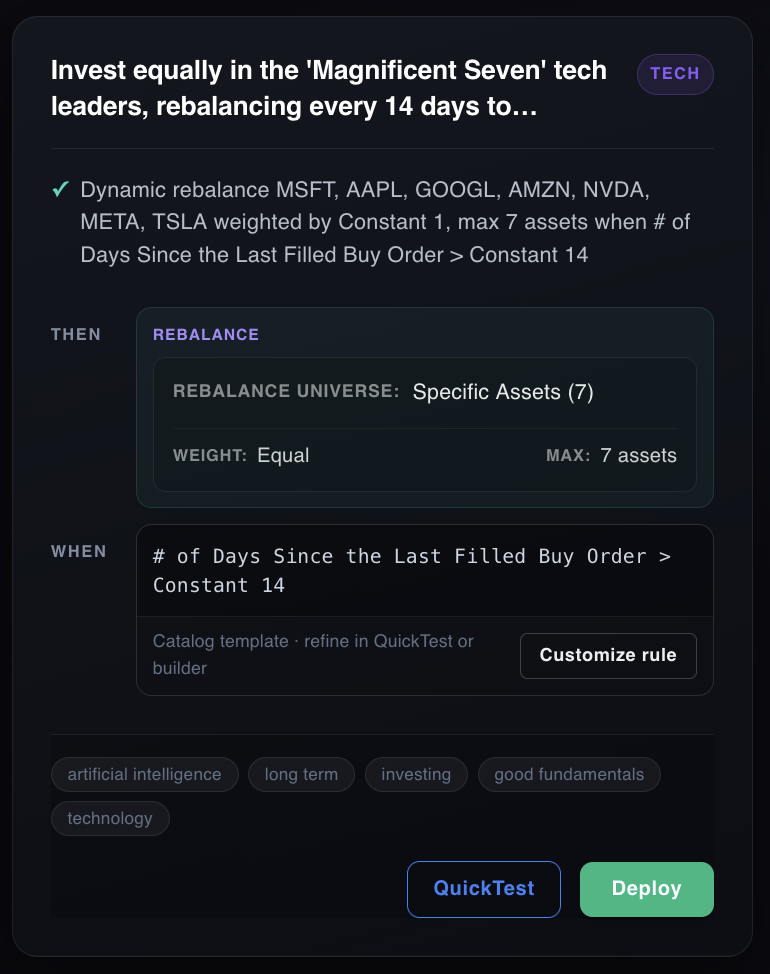Select the REBALANCE action label
Screen dimensions: 770x974
click(x=206, y=335)
